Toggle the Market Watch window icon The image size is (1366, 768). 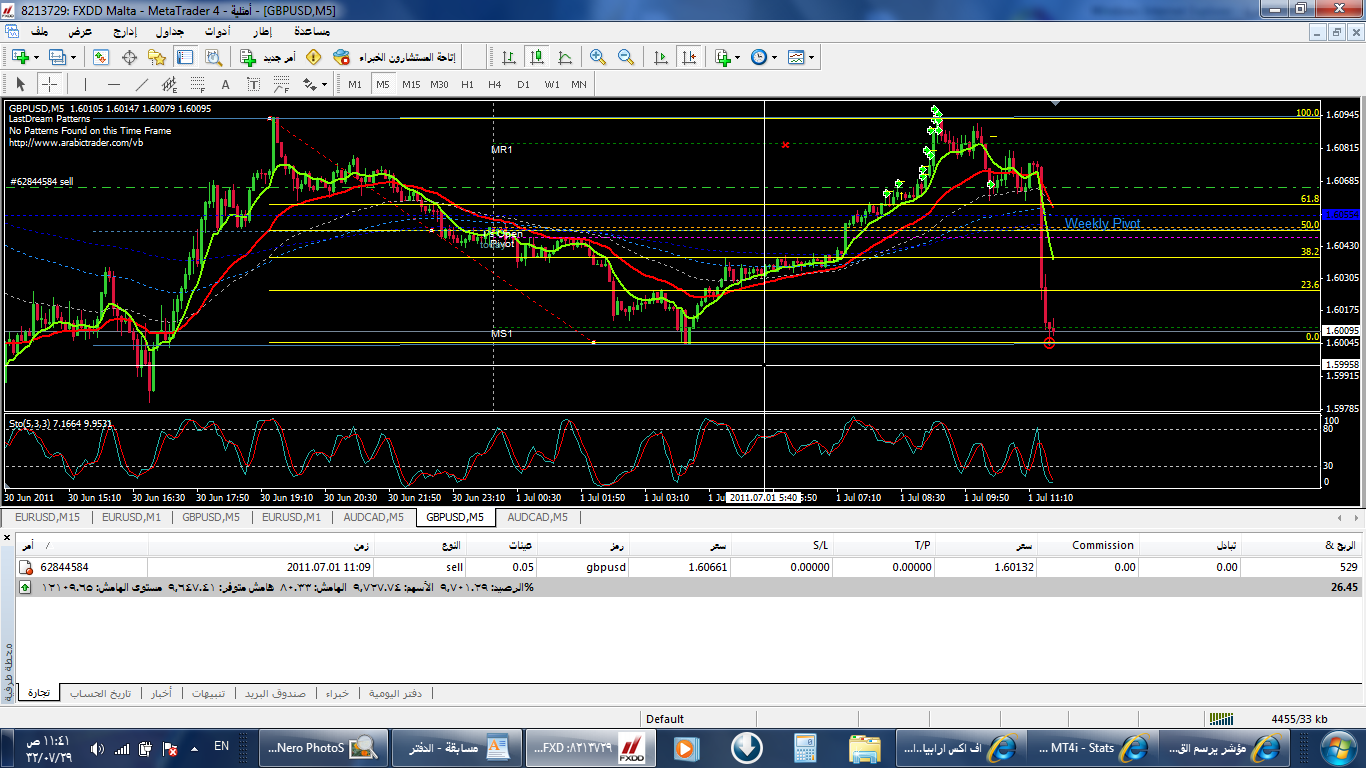tap(101, 57)
